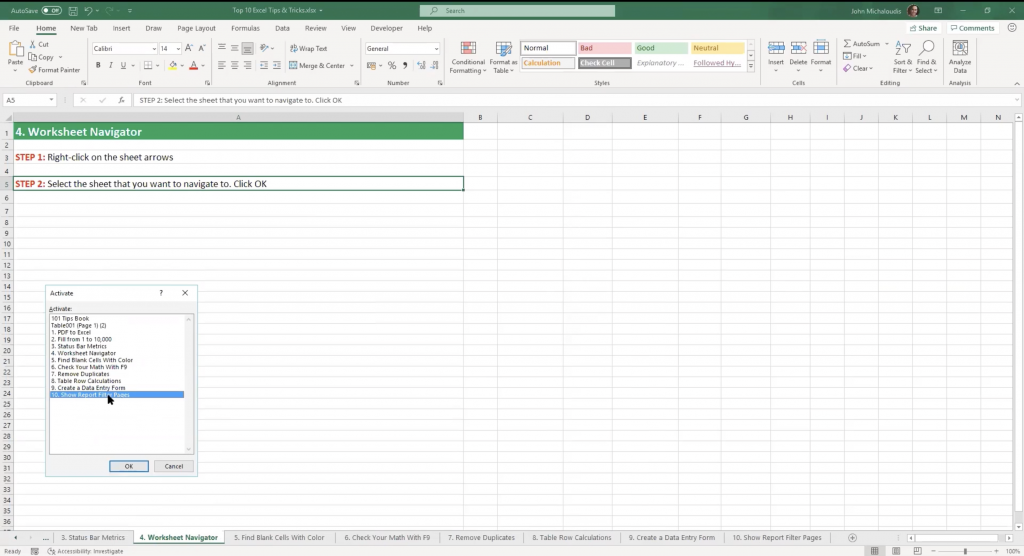The image size is (1024, 556).
Task: Click the Share button
Action: click(x=923, y=28)
